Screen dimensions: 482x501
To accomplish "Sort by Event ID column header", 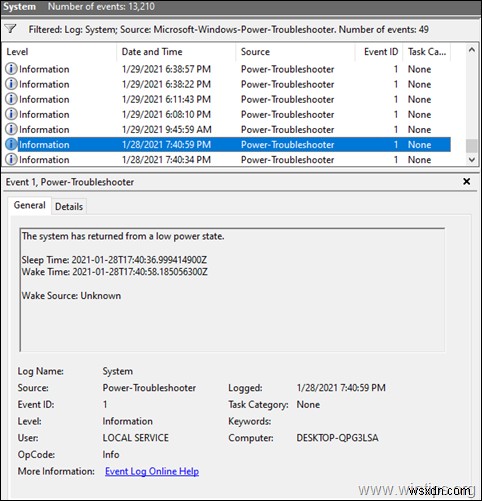I will tap(379, 52).
